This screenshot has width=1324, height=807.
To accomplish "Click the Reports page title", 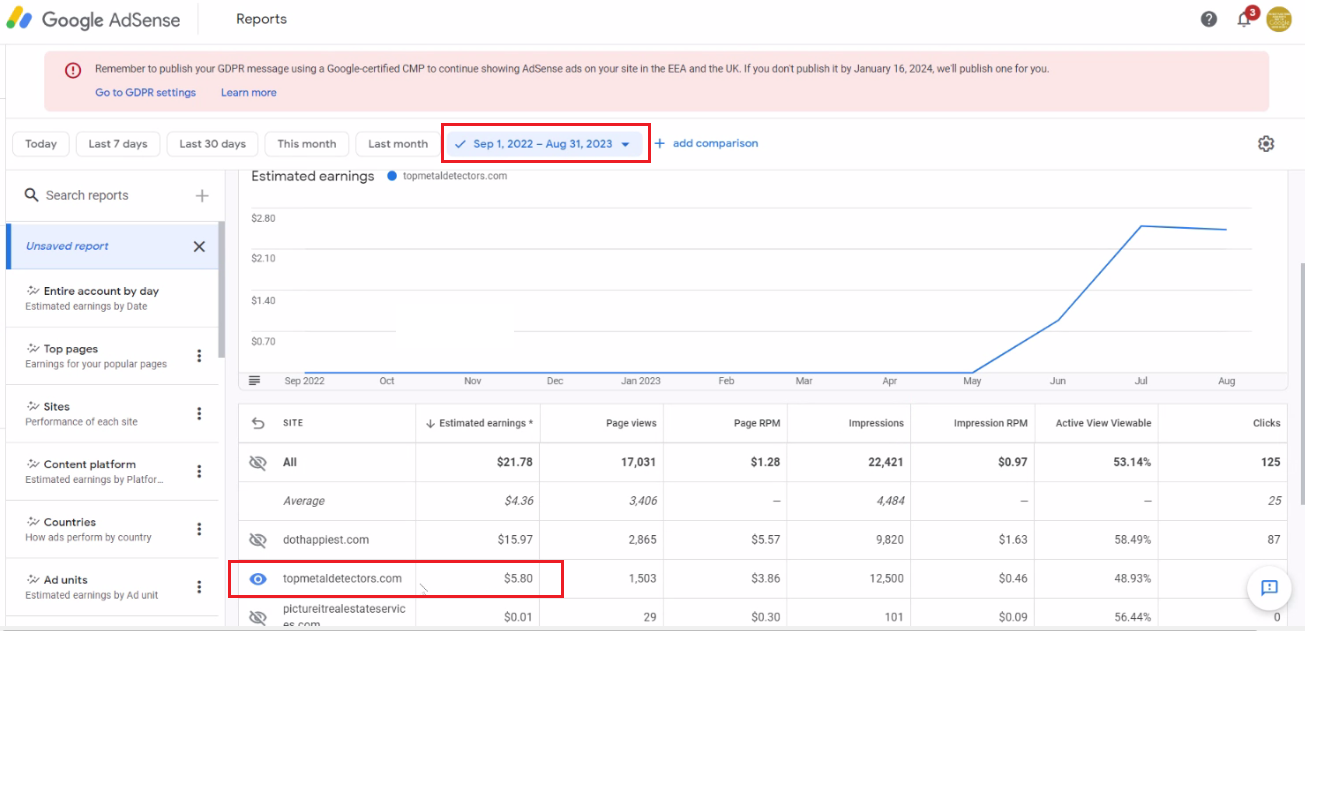I will click(261, 19).
